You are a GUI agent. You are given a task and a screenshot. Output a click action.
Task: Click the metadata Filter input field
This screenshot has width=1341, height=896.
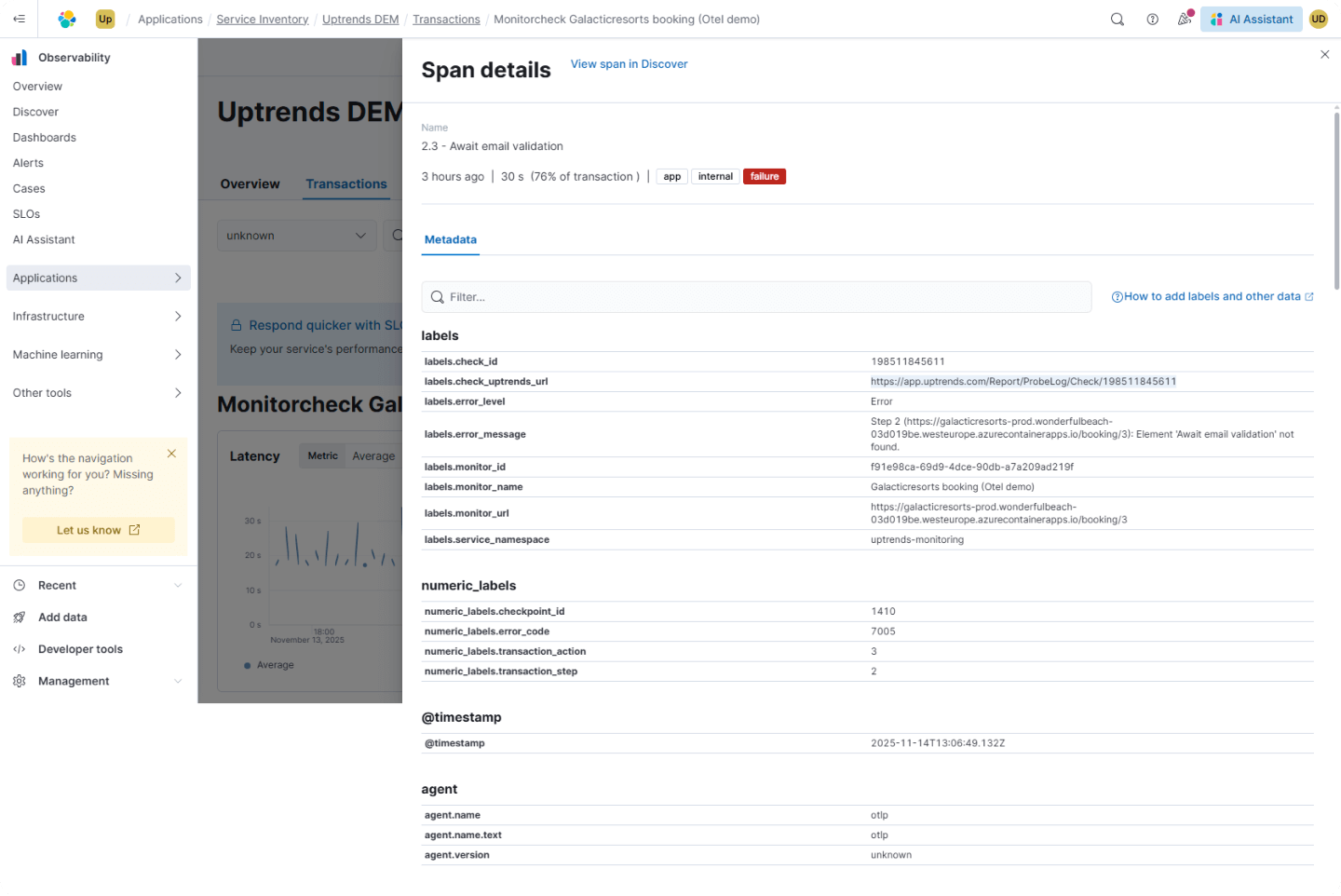(755, 296)
